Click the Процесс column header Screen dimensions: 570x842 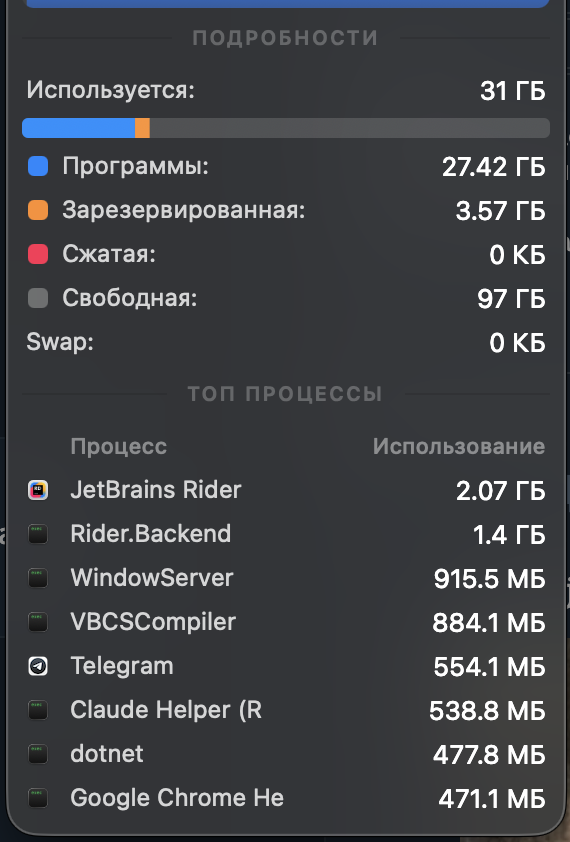point(119,447)
